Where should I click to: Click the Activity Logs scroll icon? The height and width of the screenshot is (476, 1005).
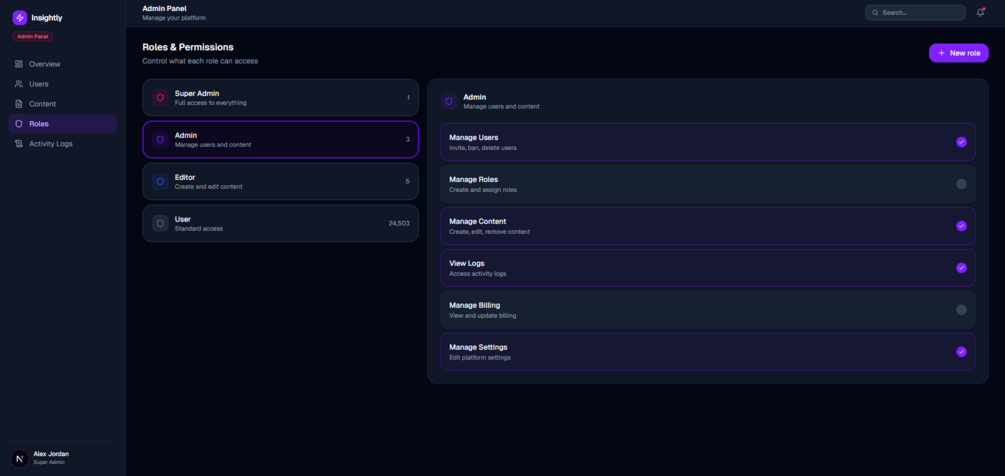pyautogui.click(x=19, y=144)
